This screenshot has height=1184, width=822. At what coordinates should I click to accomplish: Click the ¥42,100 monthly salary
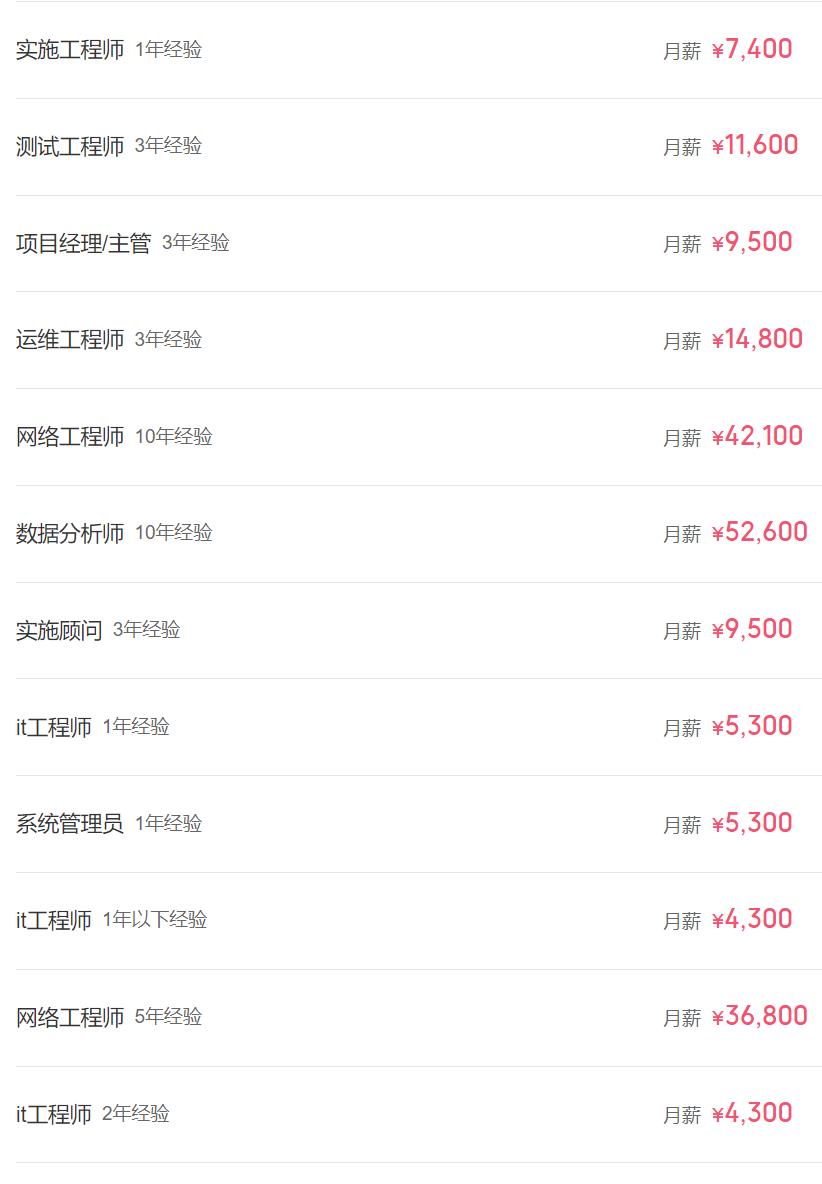pyautogui.click(x=757, y=437)
